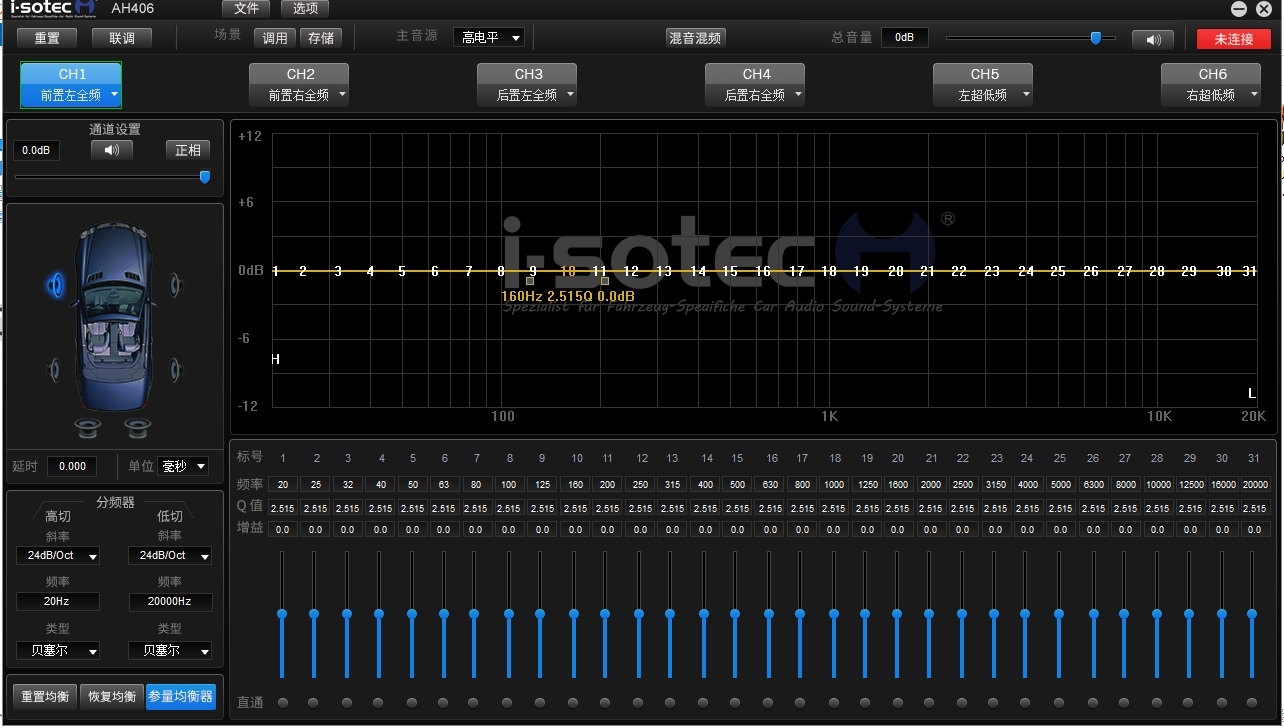This screenshot has height=728, width=1284.
Task: Toggle the 直通 bypass dot for band 31
Action: (1251, 702)
